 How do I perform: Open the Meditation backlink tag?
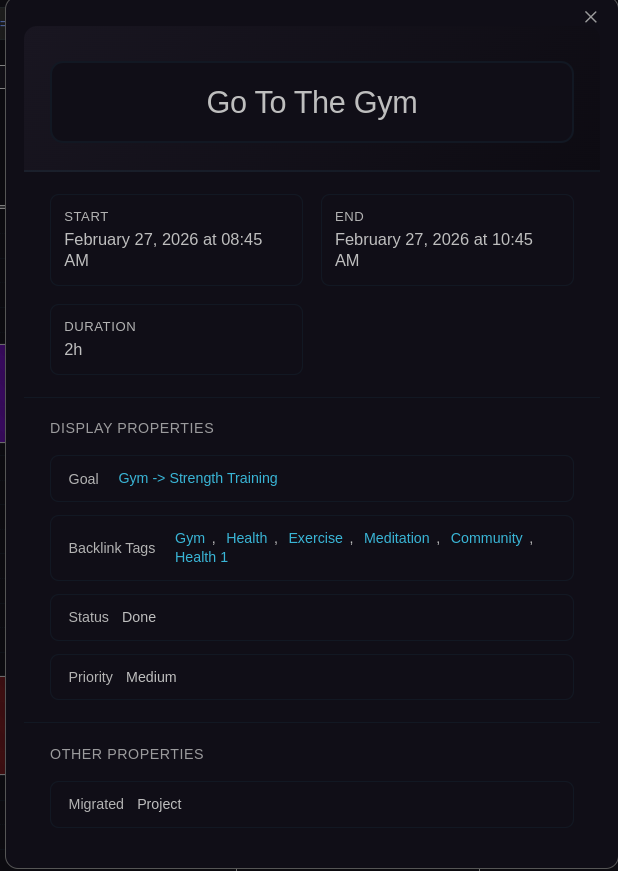coord(396,538)
